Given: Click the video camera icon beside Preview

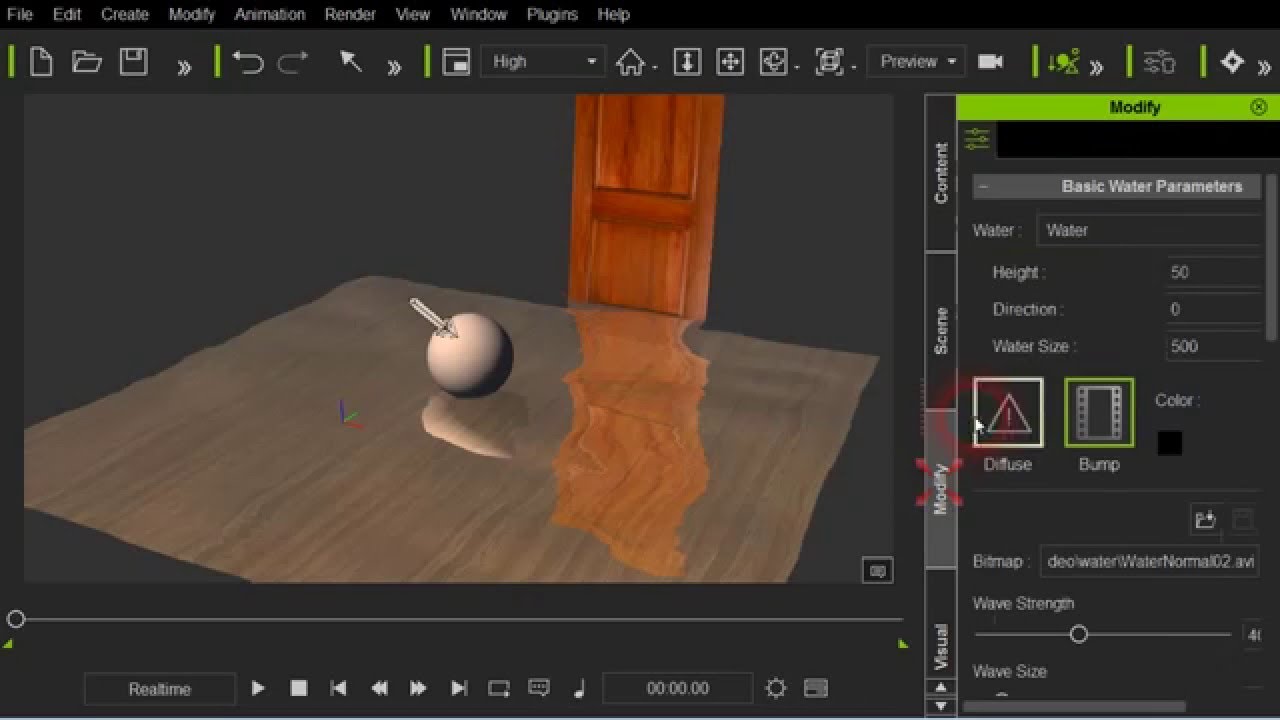Looking at the screenshot, I should click(990, 62).
